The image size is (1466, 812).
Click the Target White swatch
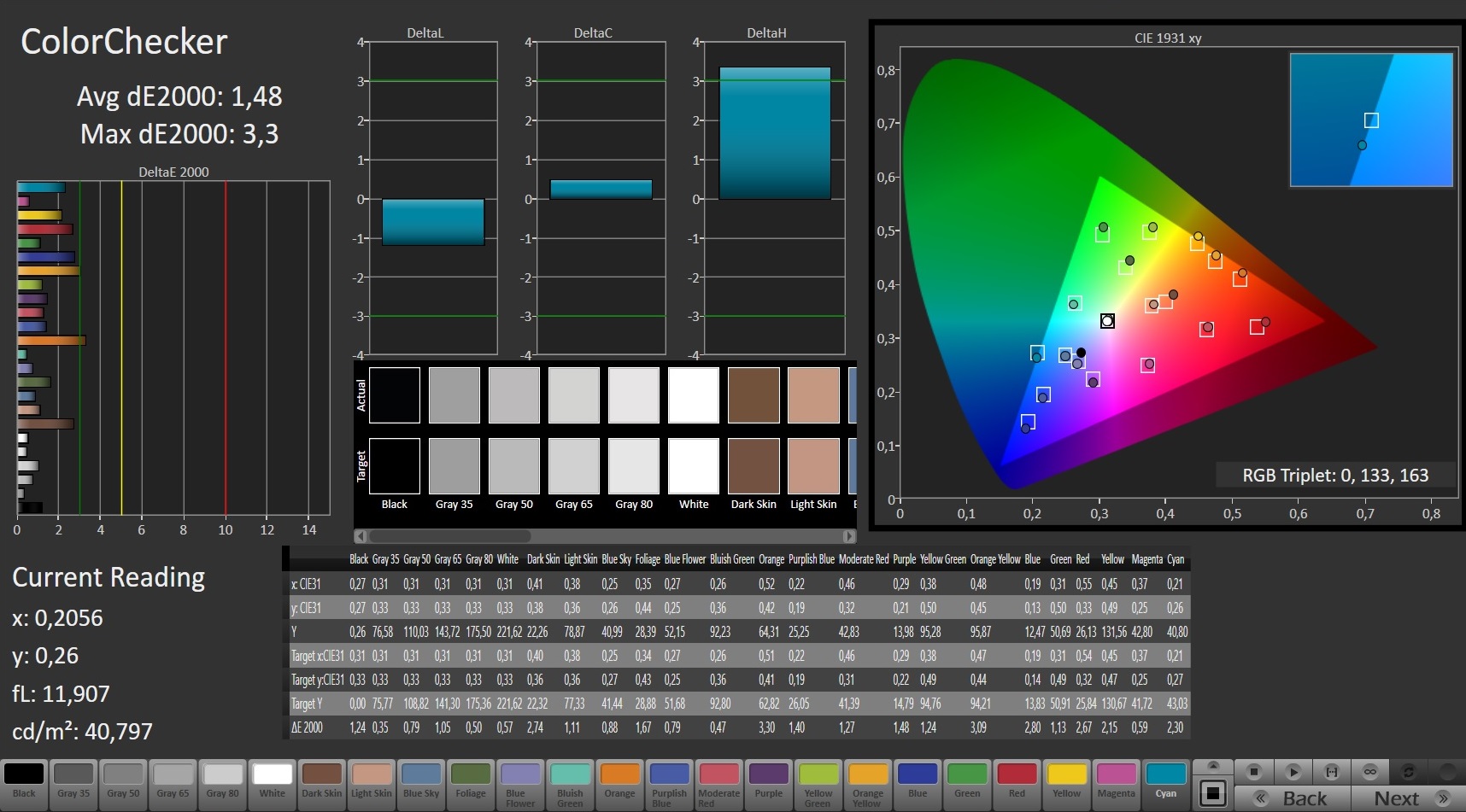point(694,466)
